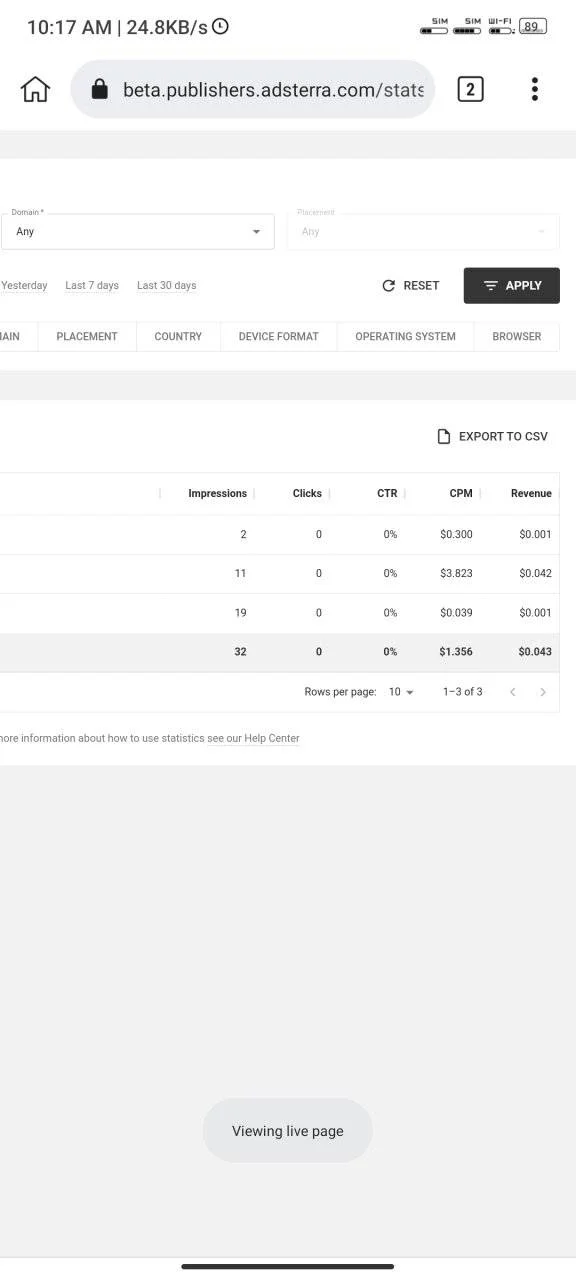Open the tab switcher showing 2 tabs

[470, 89]
